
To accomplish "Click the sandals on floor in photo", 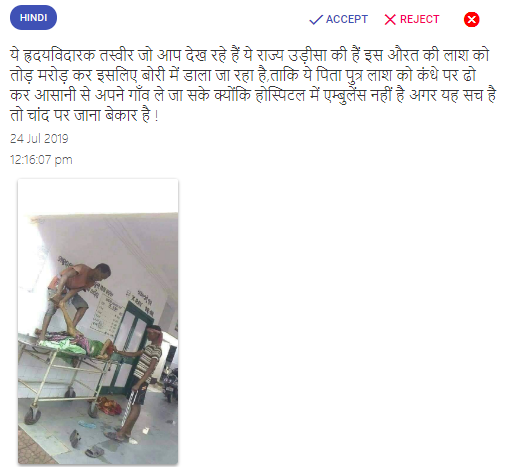I will (86, 443).
